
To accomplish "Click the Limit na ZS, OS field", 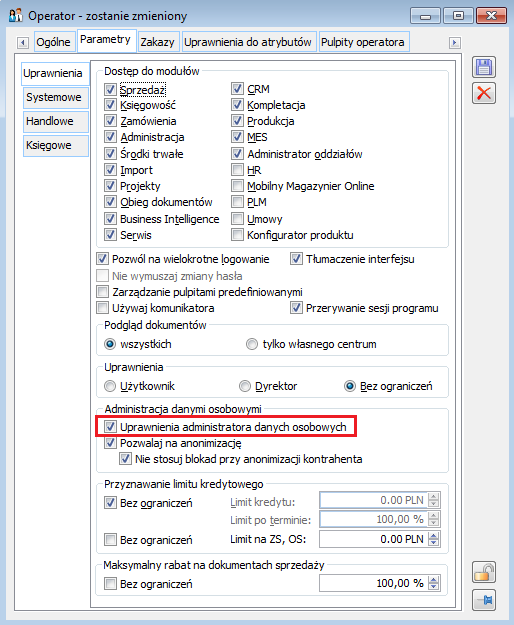I will tap(374, 539).
